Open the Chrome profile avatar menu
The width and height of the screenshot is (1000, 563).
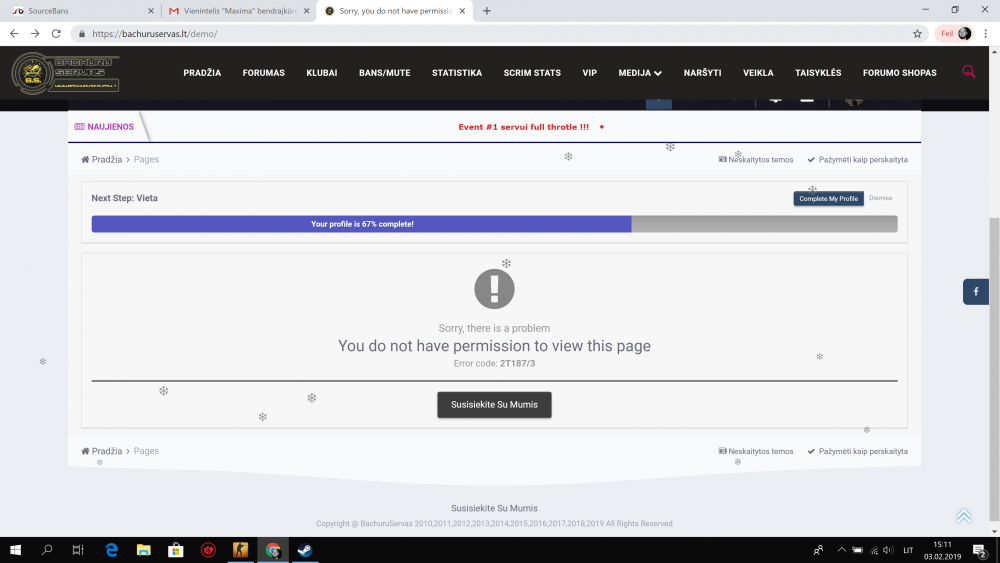pyautogui.click(x=964, y=33)
